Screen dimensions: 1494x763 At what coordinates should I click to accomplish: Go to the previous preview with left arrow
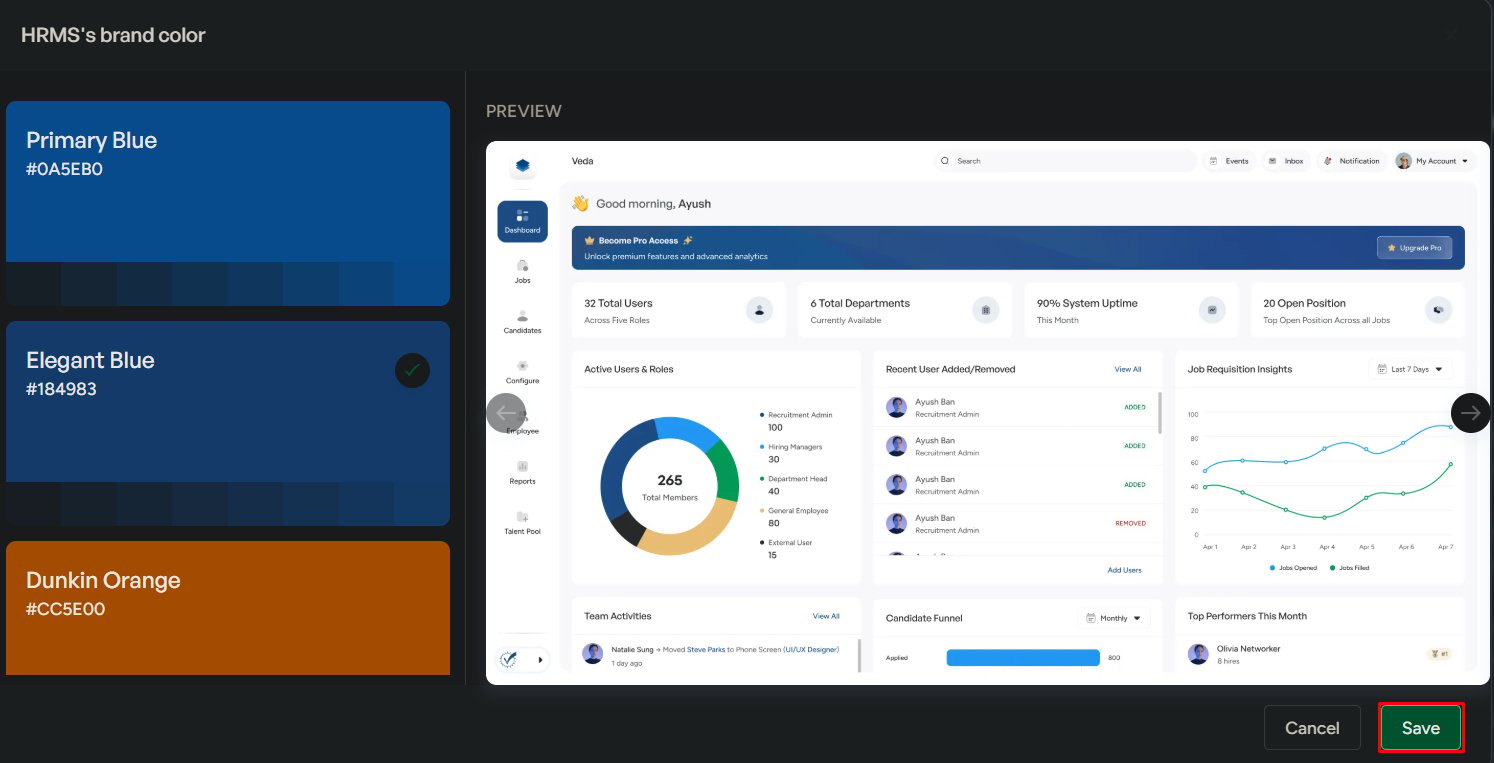[x=506, y=412]
